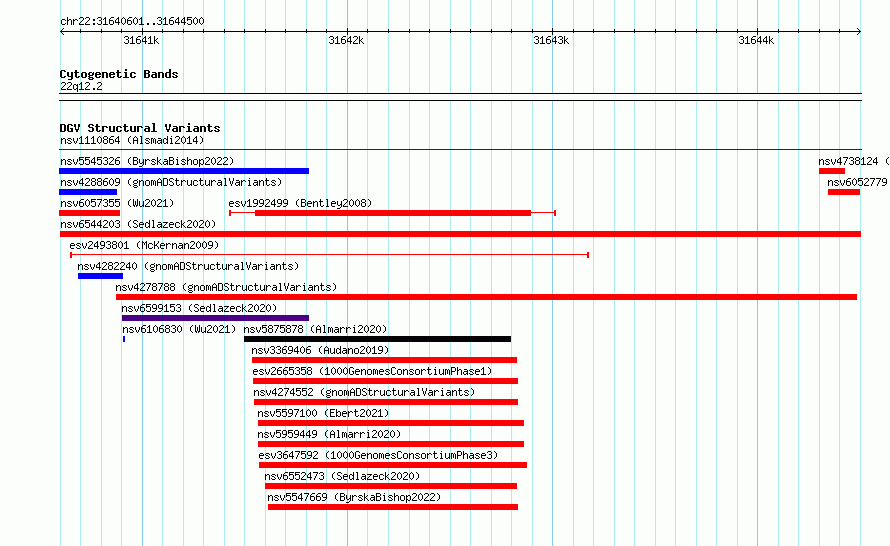Click the purple bar under nsv6599153
Screen dimensions: 890x546
215,318
